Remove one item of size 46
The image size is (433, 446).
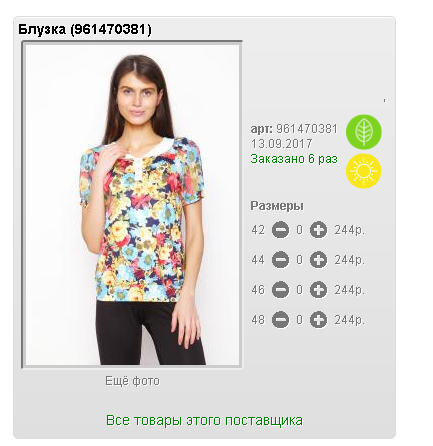[280, 290]
